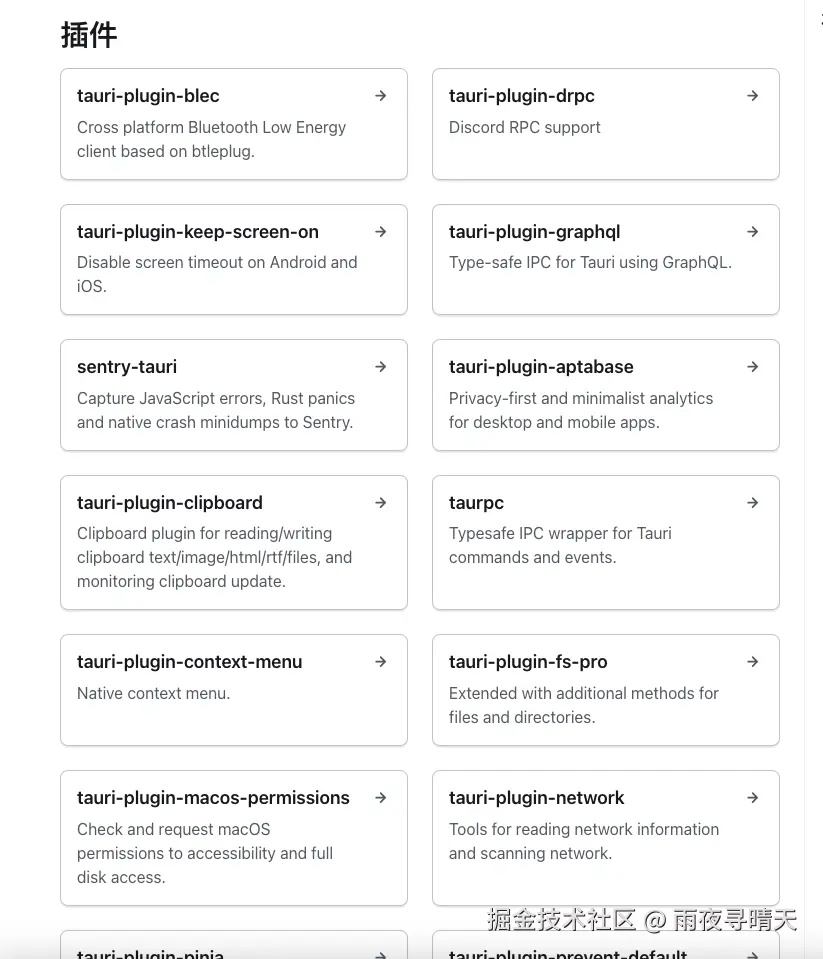Click arrow icon on taurpc card
Image resolution: width=823 pixels, height=959 pixels.
(753, 503)
